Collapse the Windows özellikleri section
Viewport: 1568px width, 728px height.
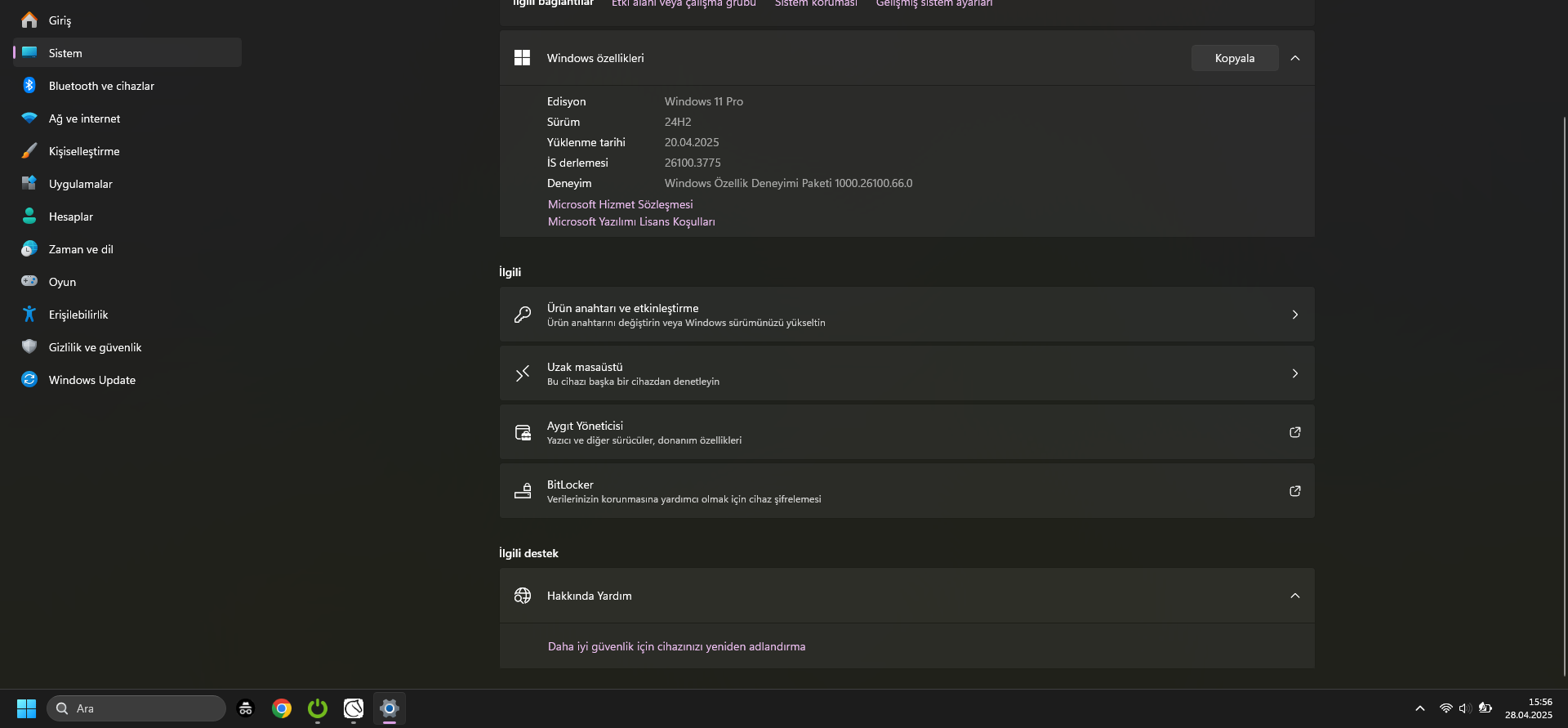click(x=1294, y=58)
